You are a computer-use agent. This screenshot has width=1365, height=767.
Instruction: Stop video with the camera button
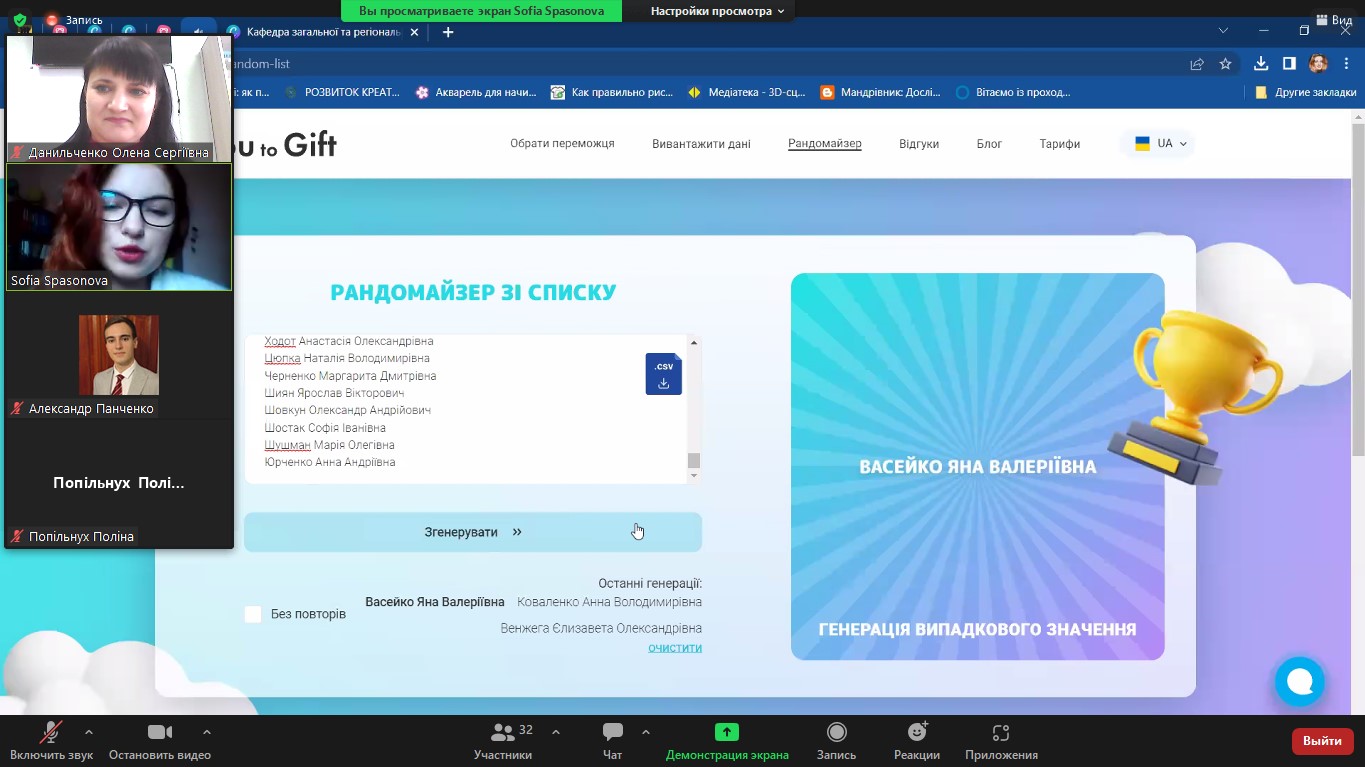coord(160,733)
